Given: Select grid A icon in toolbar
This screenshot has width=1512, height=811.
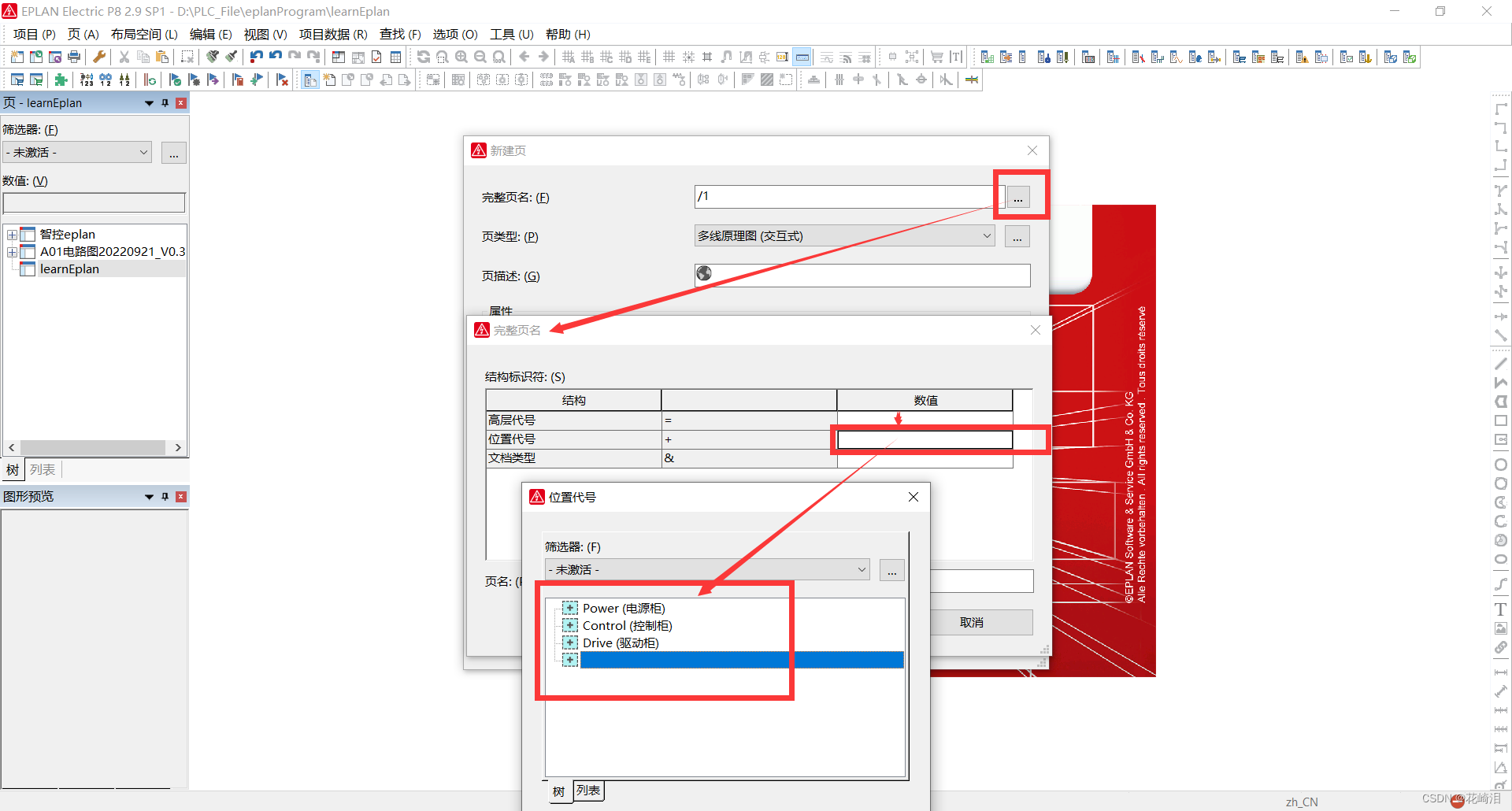Looking at the screenshot, I should [x=569, y=57].
